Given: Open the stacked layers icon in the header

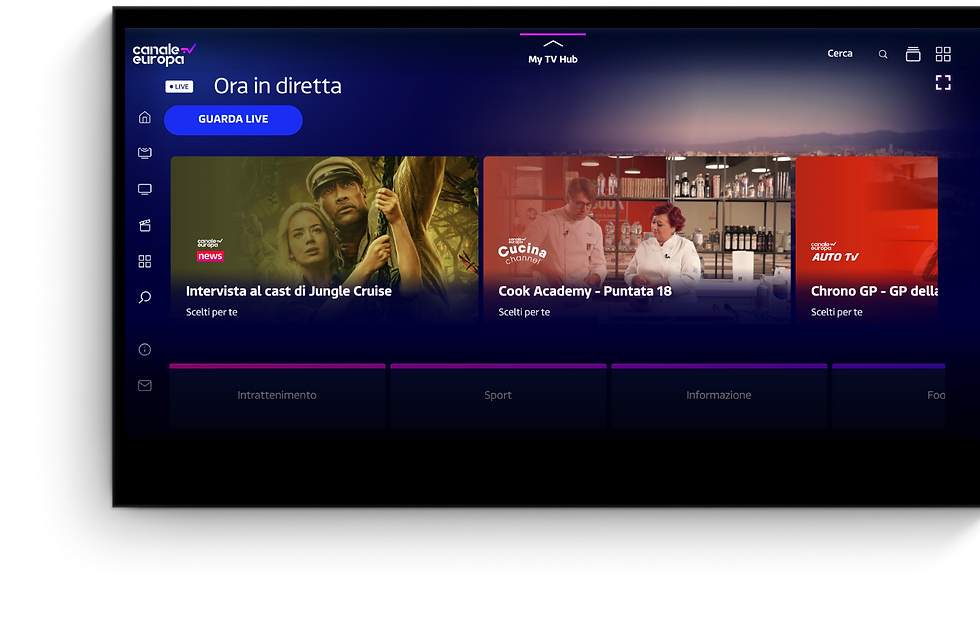Looking at the screenshot, I should (913, 54).
